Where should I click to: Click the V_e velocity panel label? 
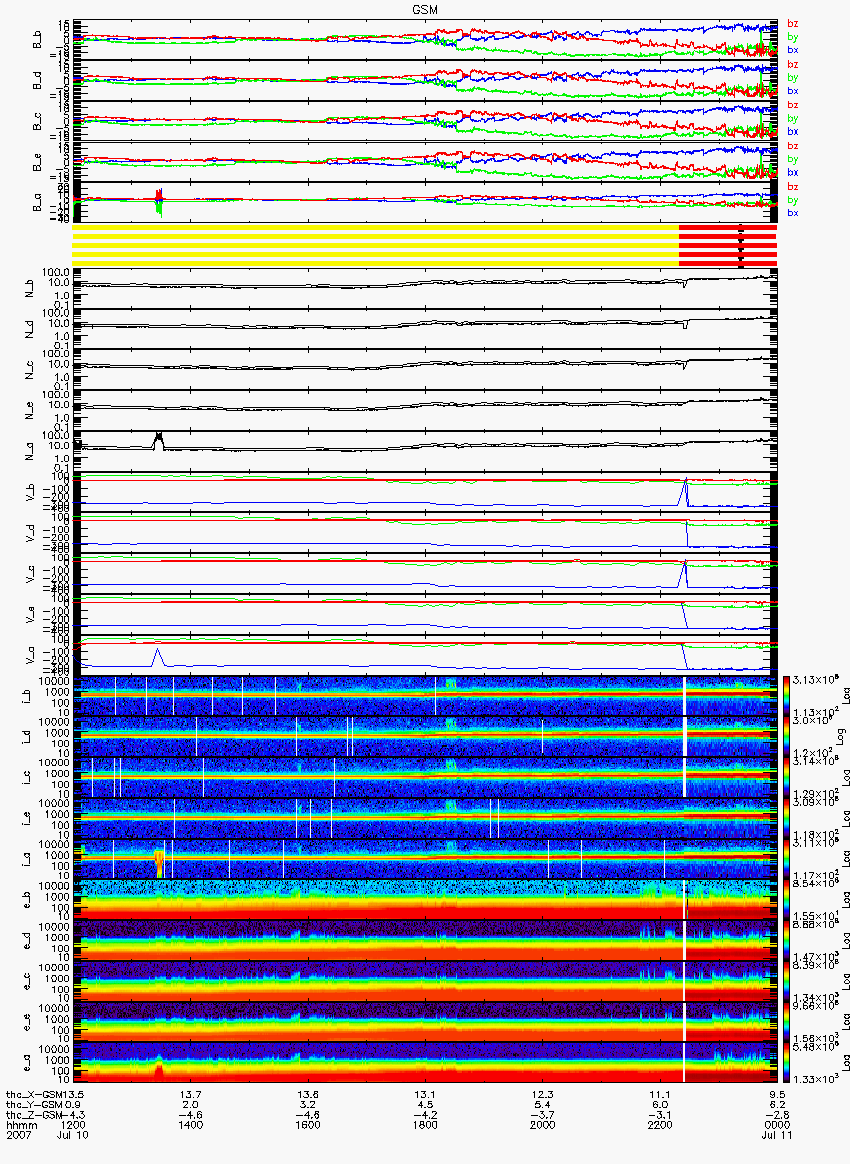point(30,615)
